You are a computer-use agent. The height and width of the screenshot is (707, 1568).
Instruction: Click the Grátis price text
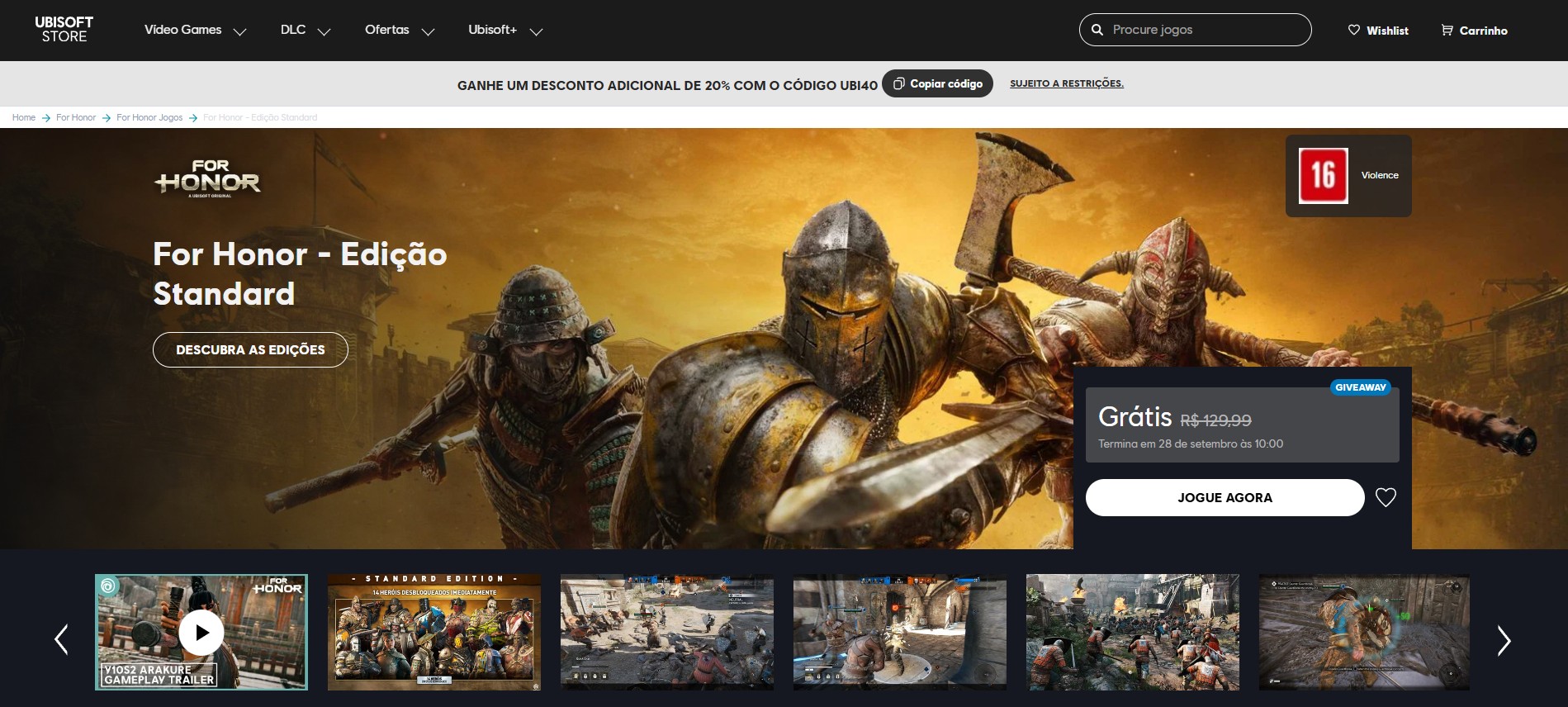point(1135,417)
